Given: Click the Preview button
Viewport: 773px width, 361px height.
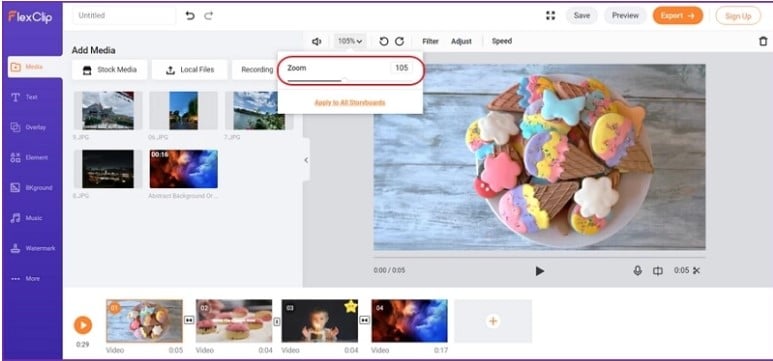Looking at the screenshot, I should click(x=625, y=16).
